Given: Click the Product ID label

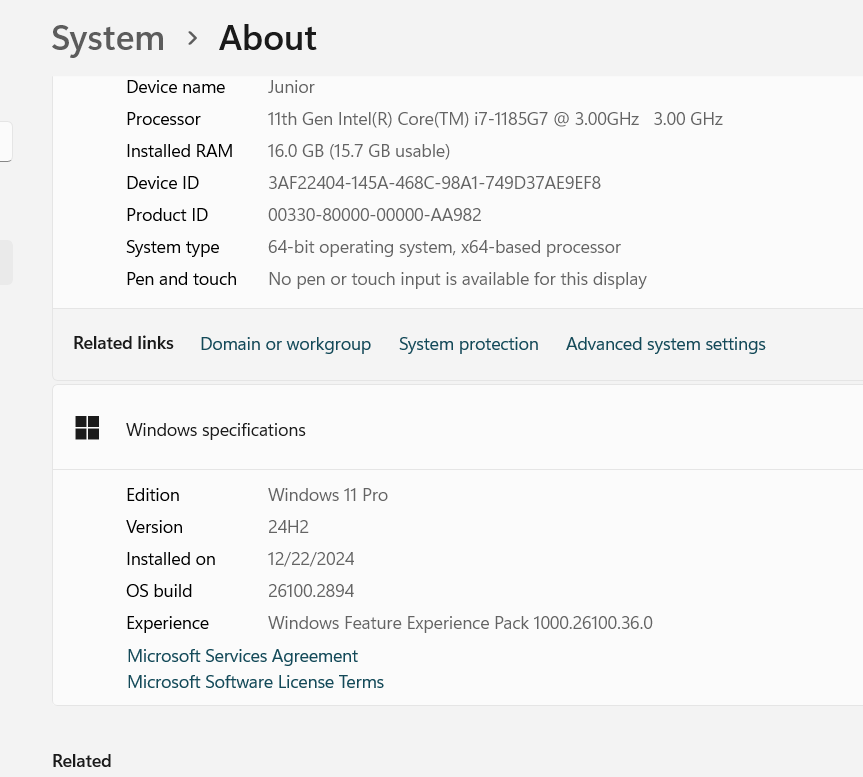Looking at the screenshot, I should (x=167, y=215).
